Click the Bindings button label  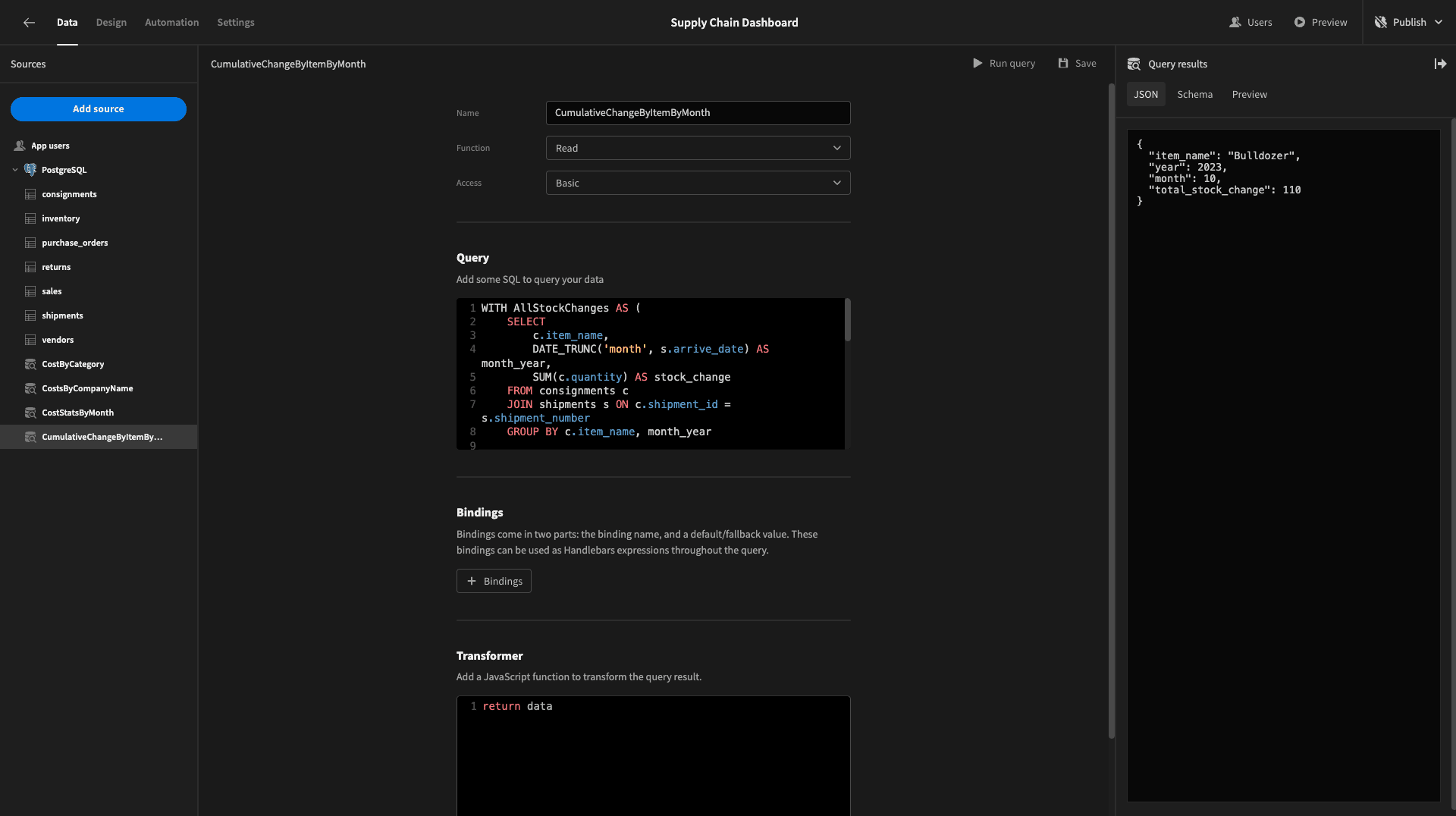click(503, 581)
